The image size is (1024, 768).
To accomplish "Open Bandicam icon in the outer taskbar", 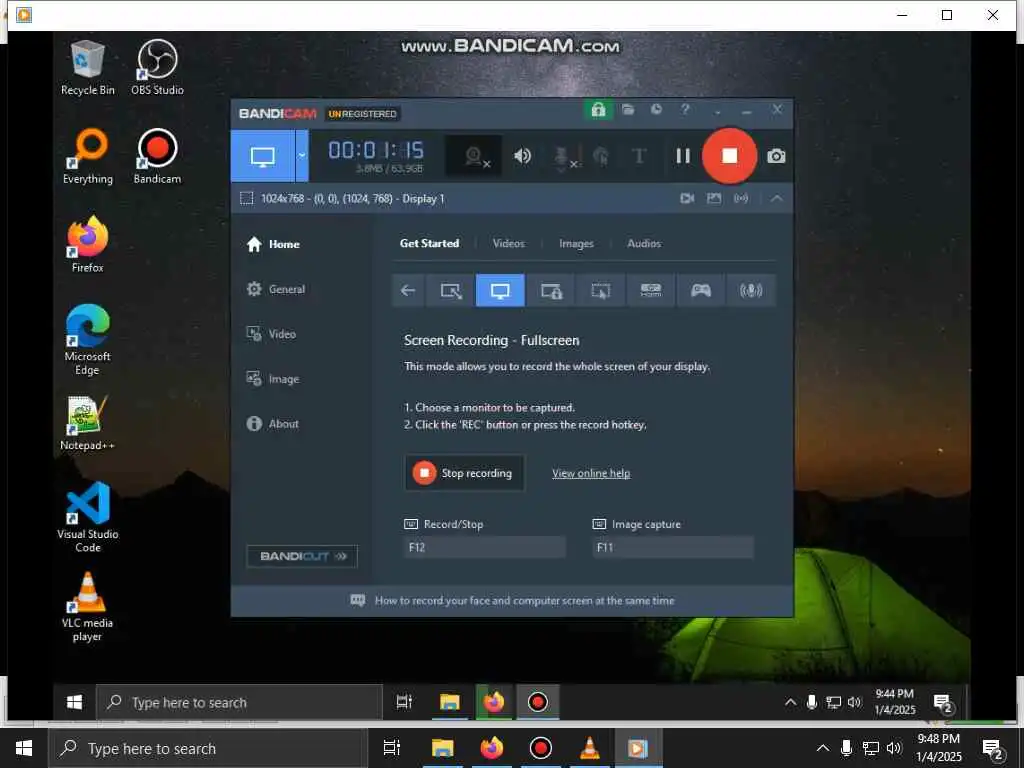I will (x=540, y=748).
